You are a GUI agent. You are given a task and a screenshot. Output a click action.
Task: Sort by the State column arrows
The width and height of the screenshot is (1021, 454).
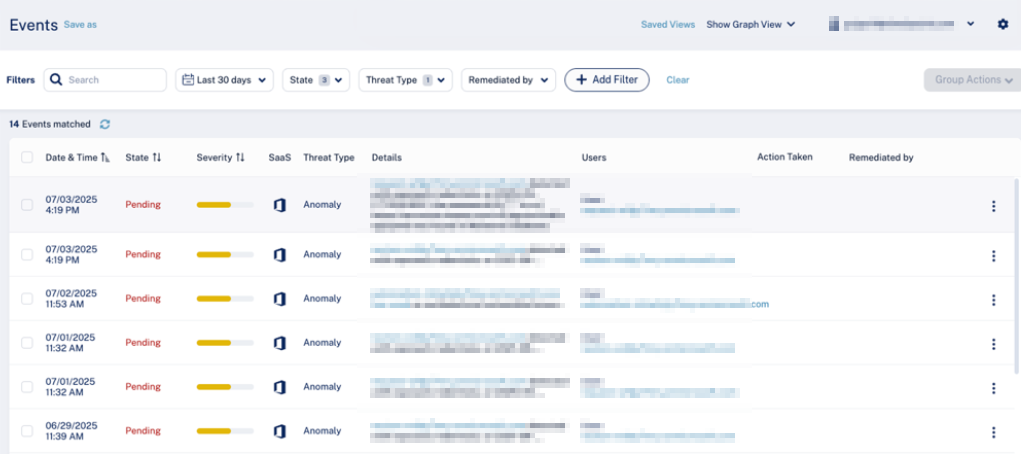[157, 158]
